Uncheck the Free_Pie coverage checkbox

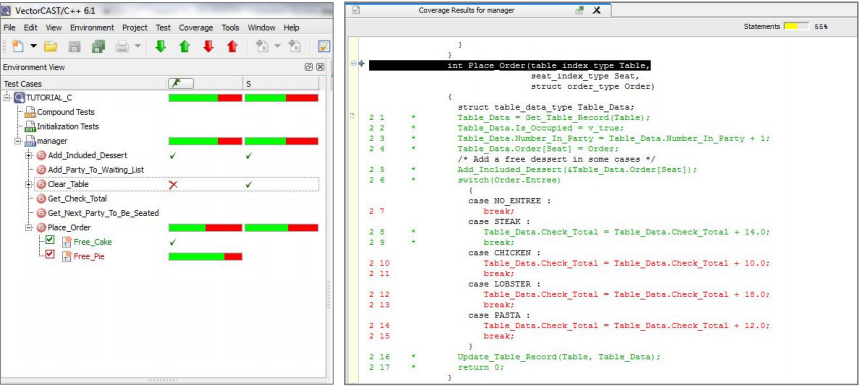pos(50,255)
